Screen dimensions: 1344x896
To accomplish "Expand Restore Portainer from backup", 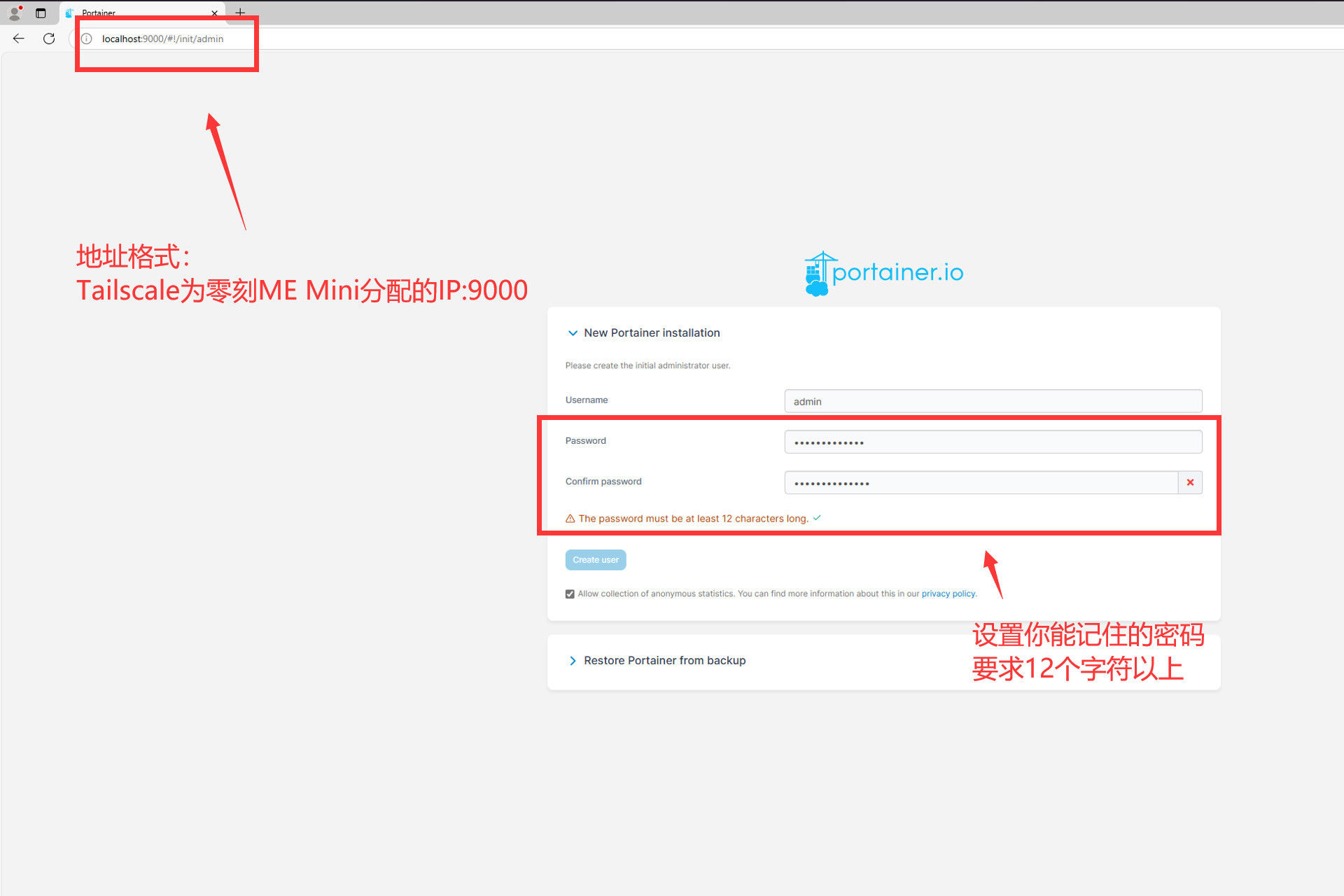I will click(x=573, y=661).
